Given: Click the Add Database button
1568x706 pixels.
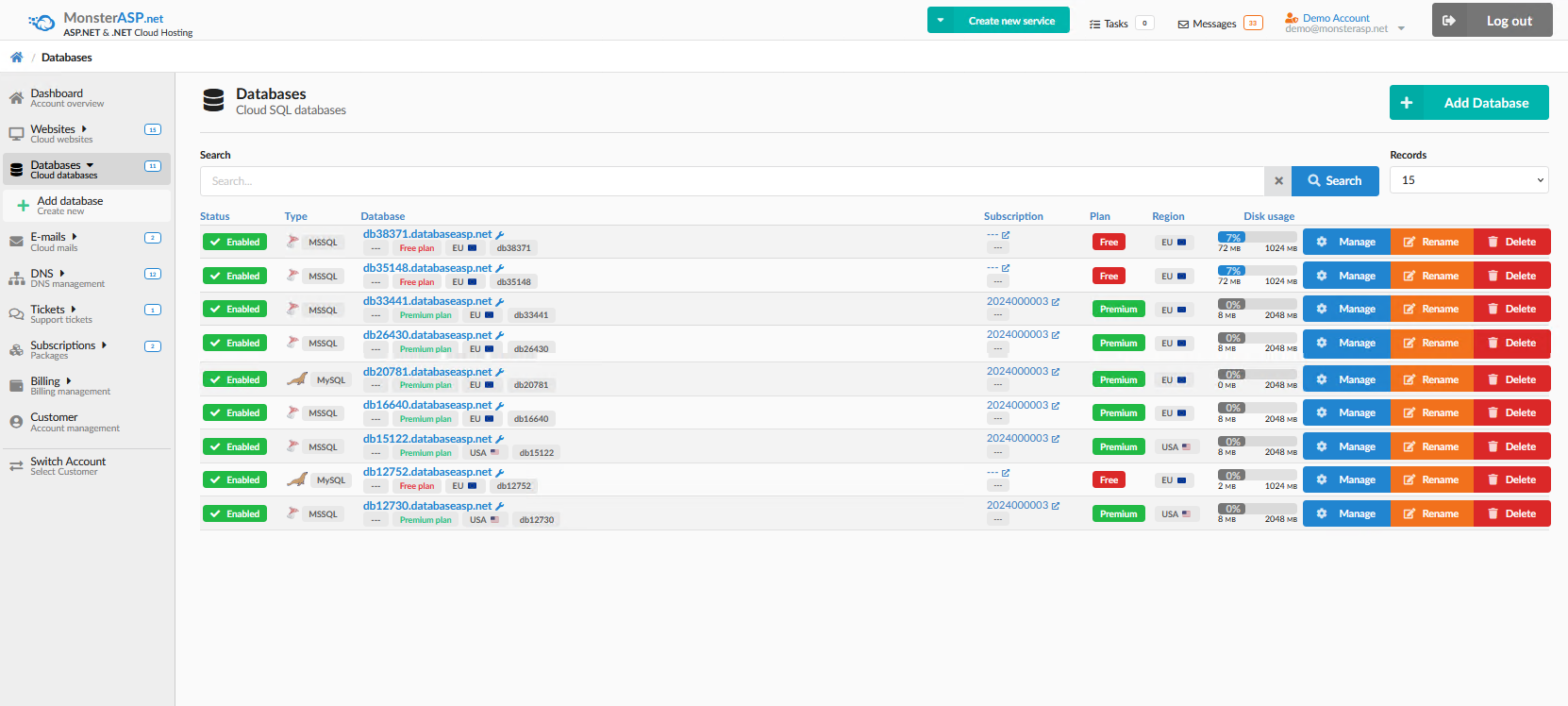Looking at the screenshot, I should point(1468,103).
